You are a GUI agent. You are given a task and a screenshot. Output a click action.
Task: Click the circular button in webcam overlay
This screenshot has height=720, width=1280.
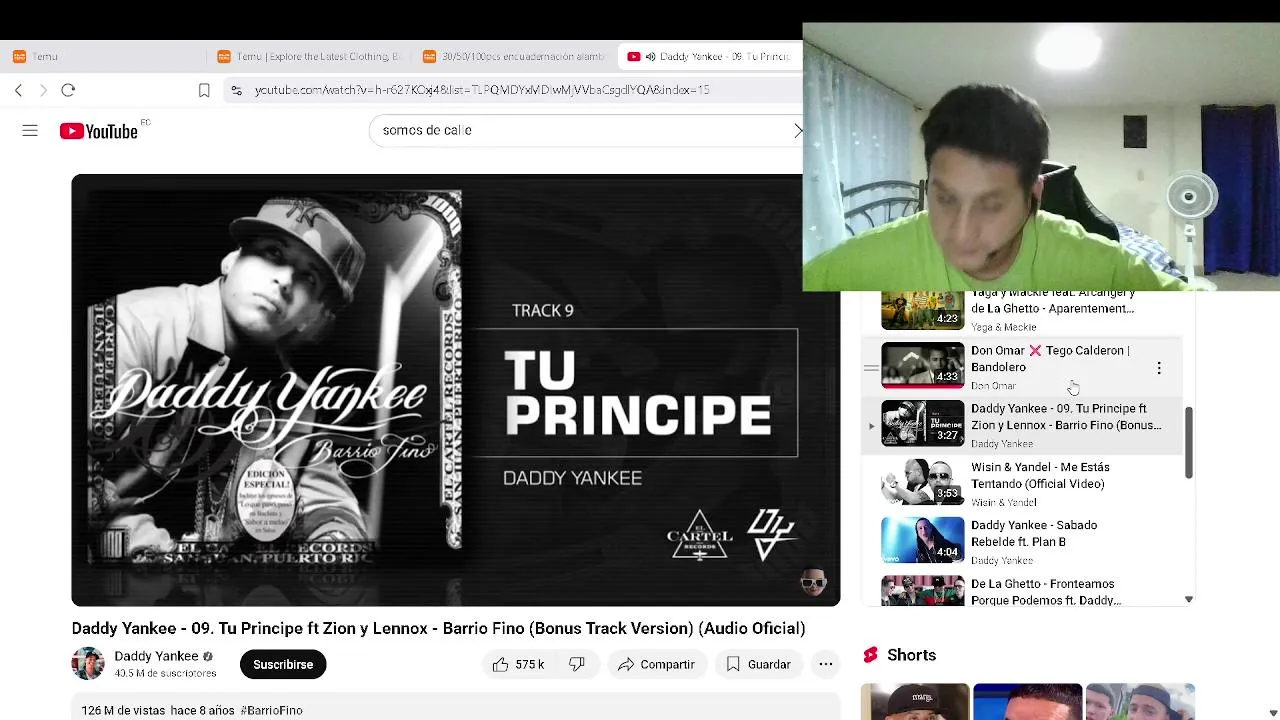coord(1188,197)
